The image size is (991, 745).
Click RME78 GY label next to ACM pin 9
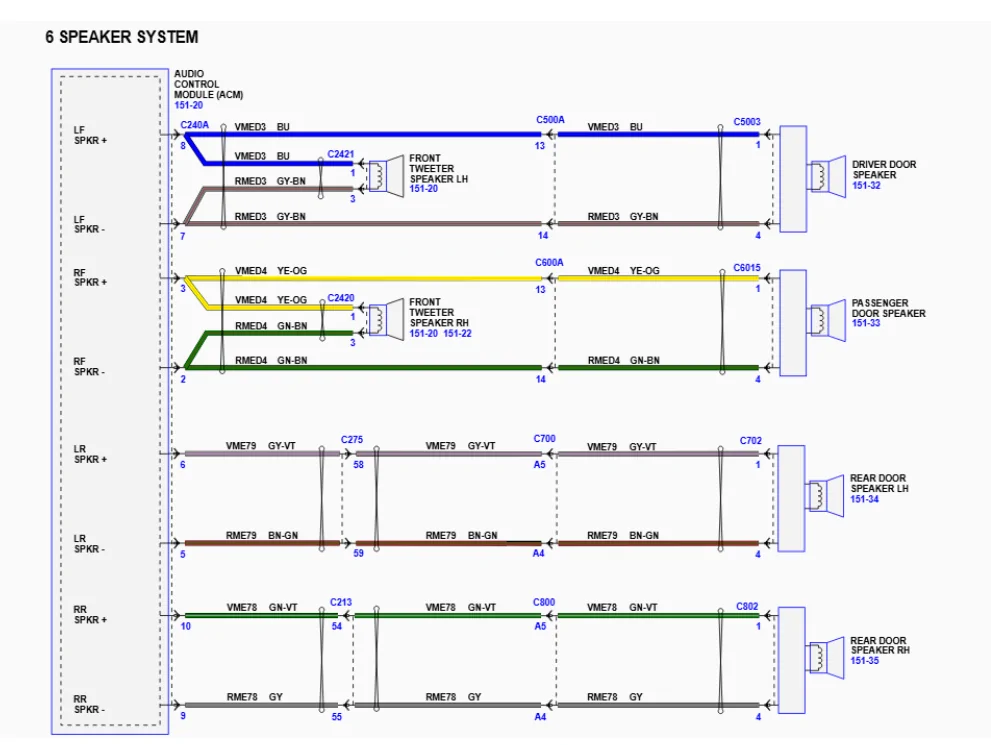point(255,698)
